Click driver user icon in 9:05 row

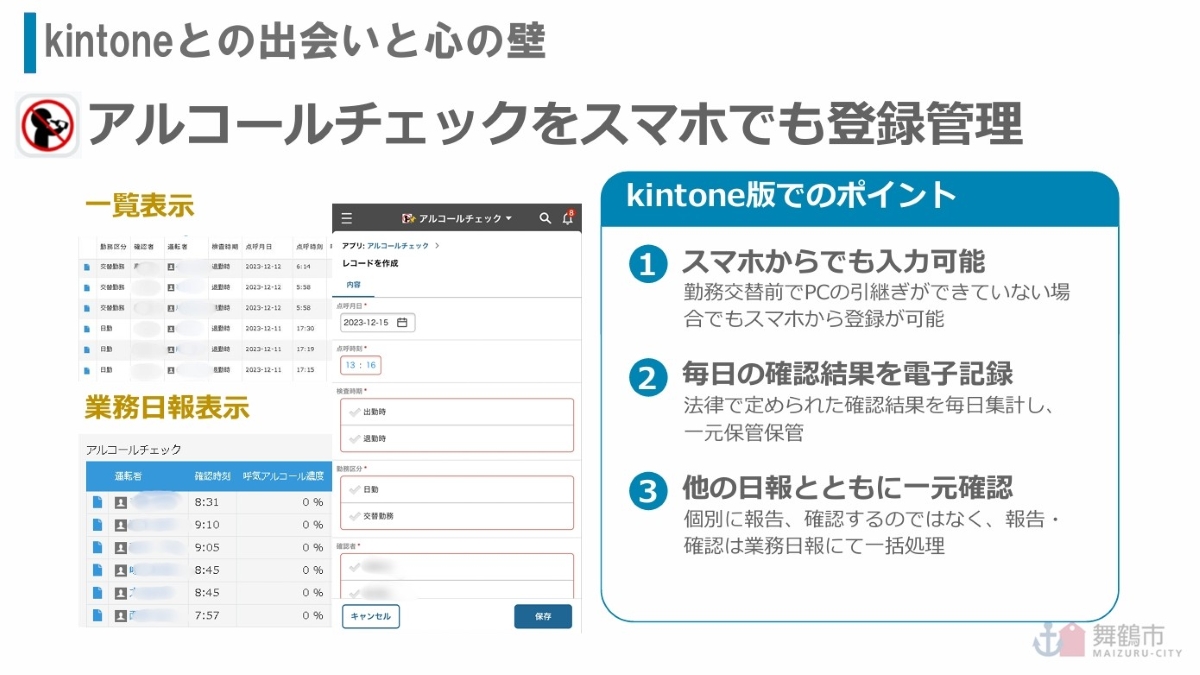coord(121,548)
